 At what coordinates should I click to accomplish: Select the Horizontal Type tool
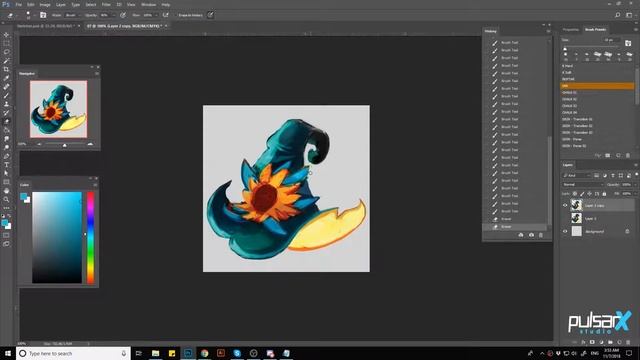click(6, 165)
